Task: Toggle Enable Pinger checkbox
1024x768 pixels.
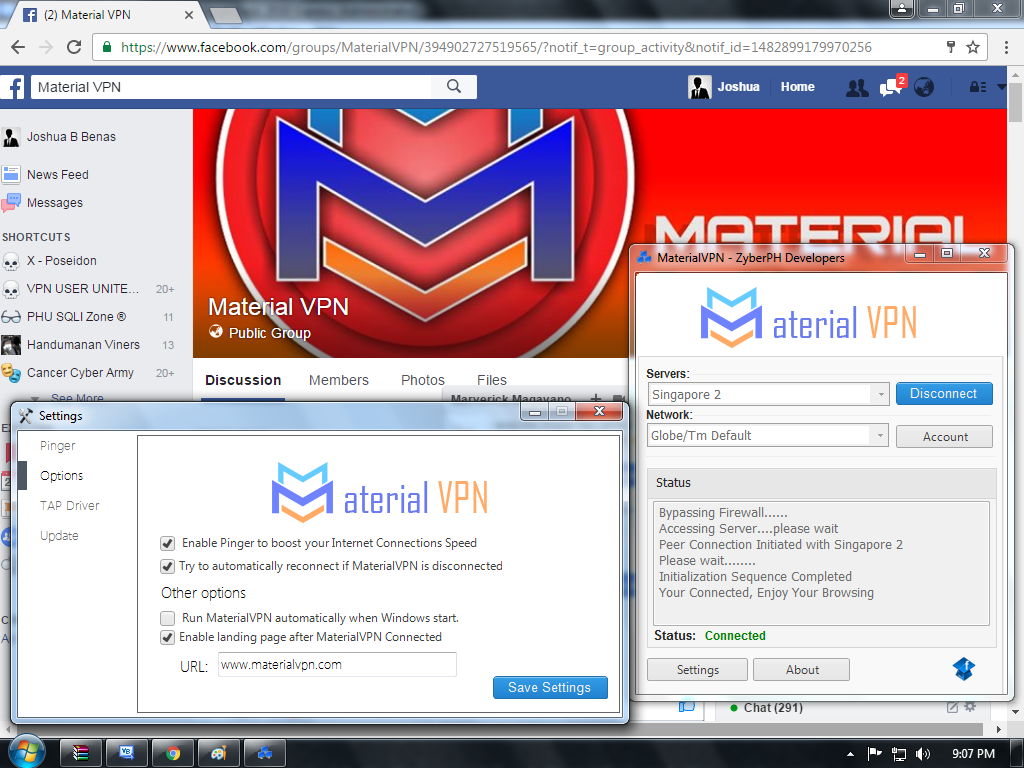Action: tap(167, 543)
